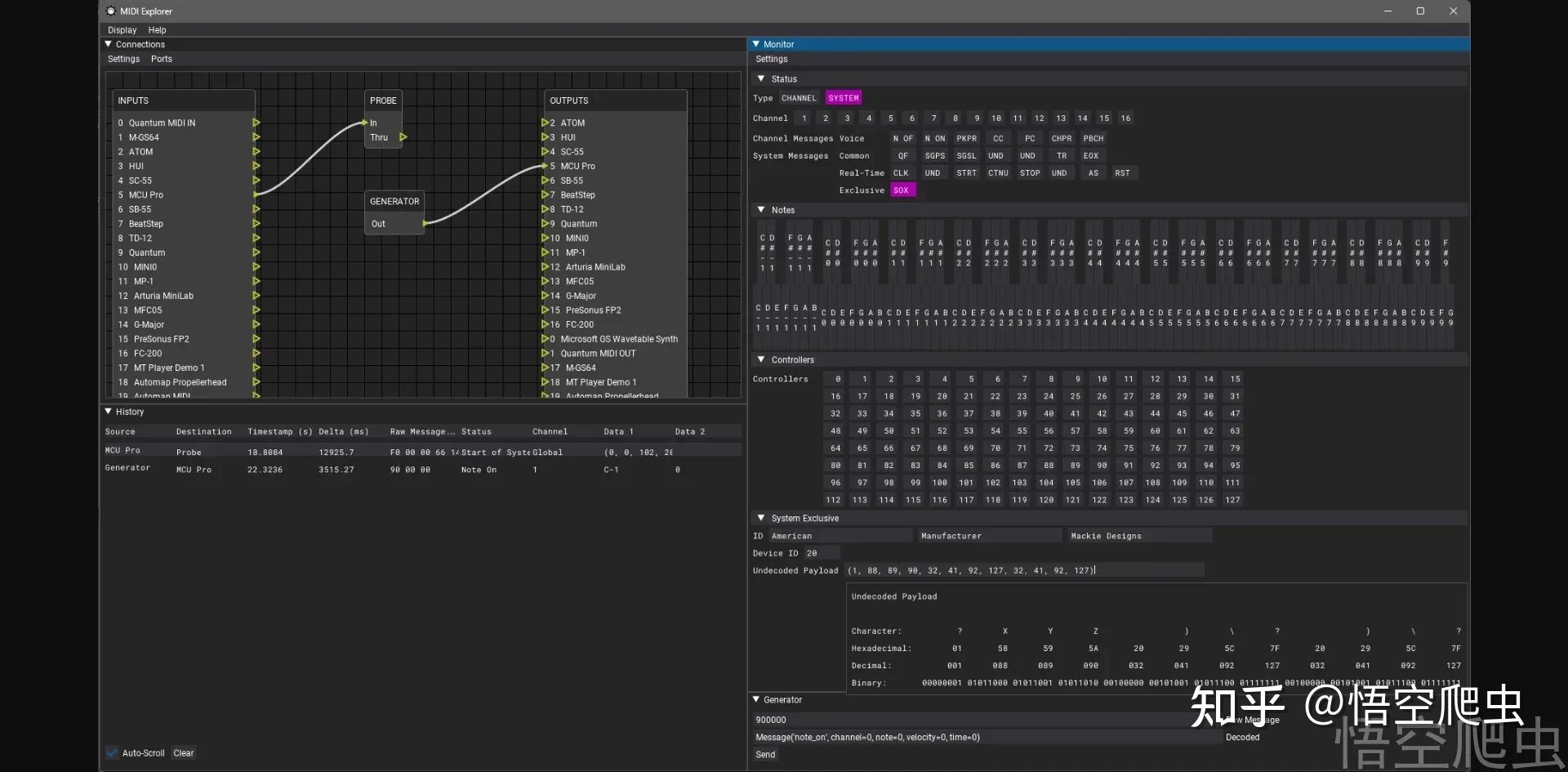
Task: Click the SB-55 input pin arrow
Action: coord(256,209)
